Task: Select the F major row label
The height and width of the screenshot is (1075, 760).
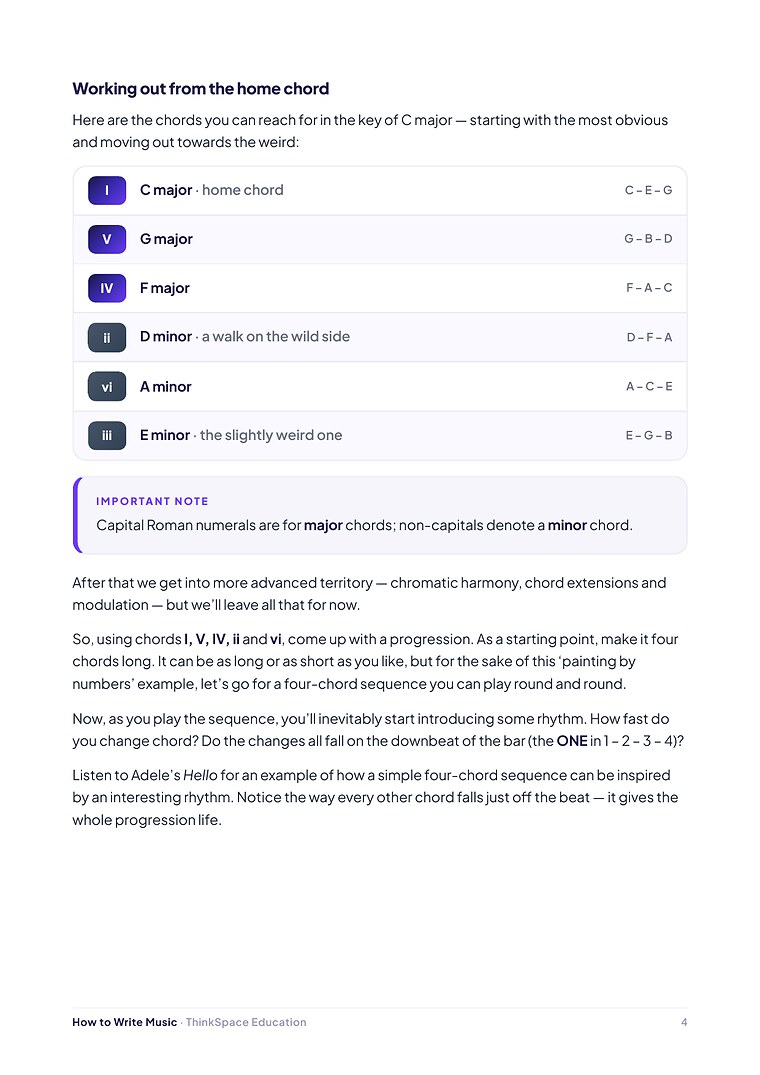Action: [x=164, y=288]
